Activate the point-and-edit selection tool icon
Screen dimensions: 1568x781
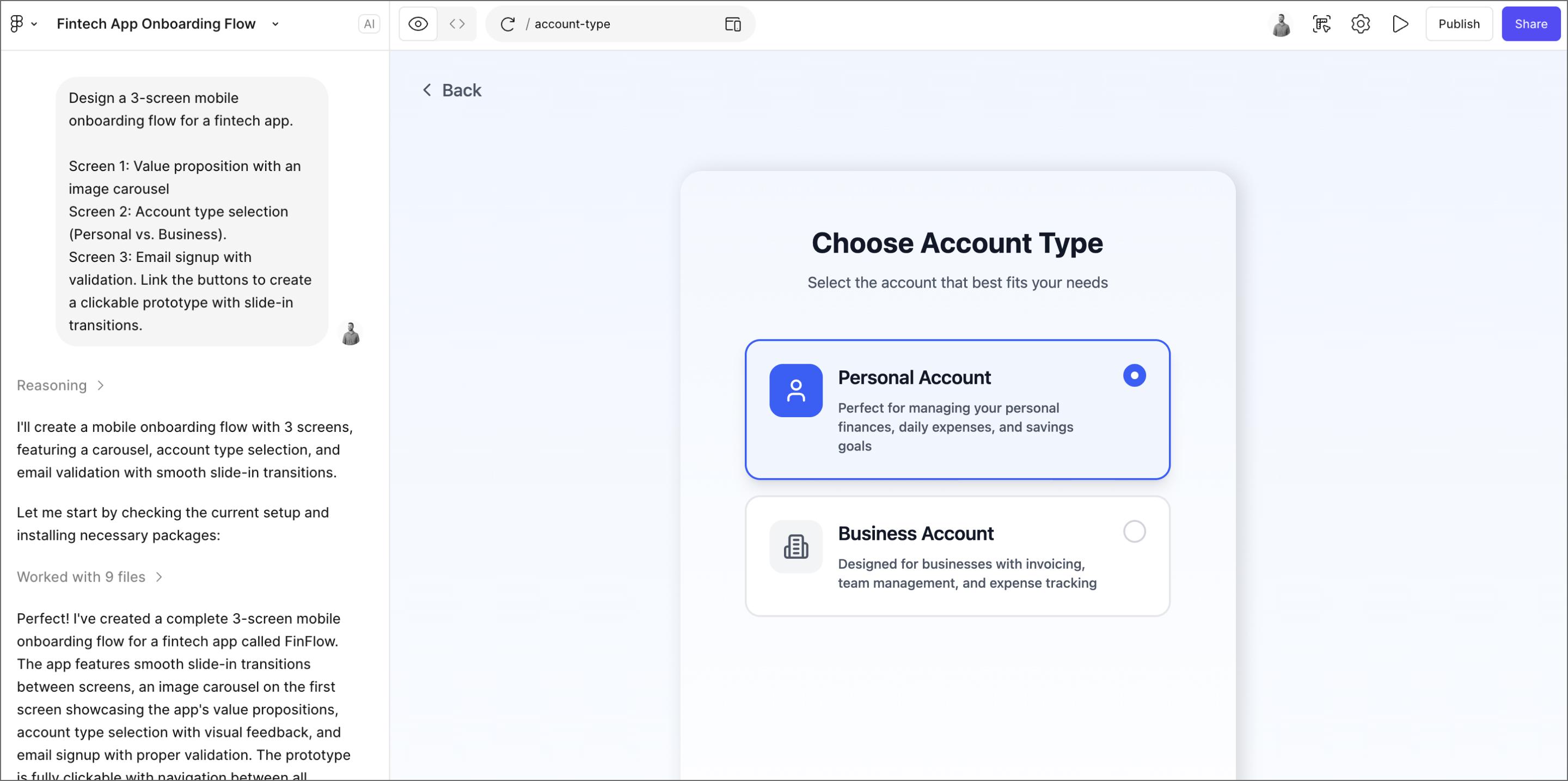[x=1321, y=24]
